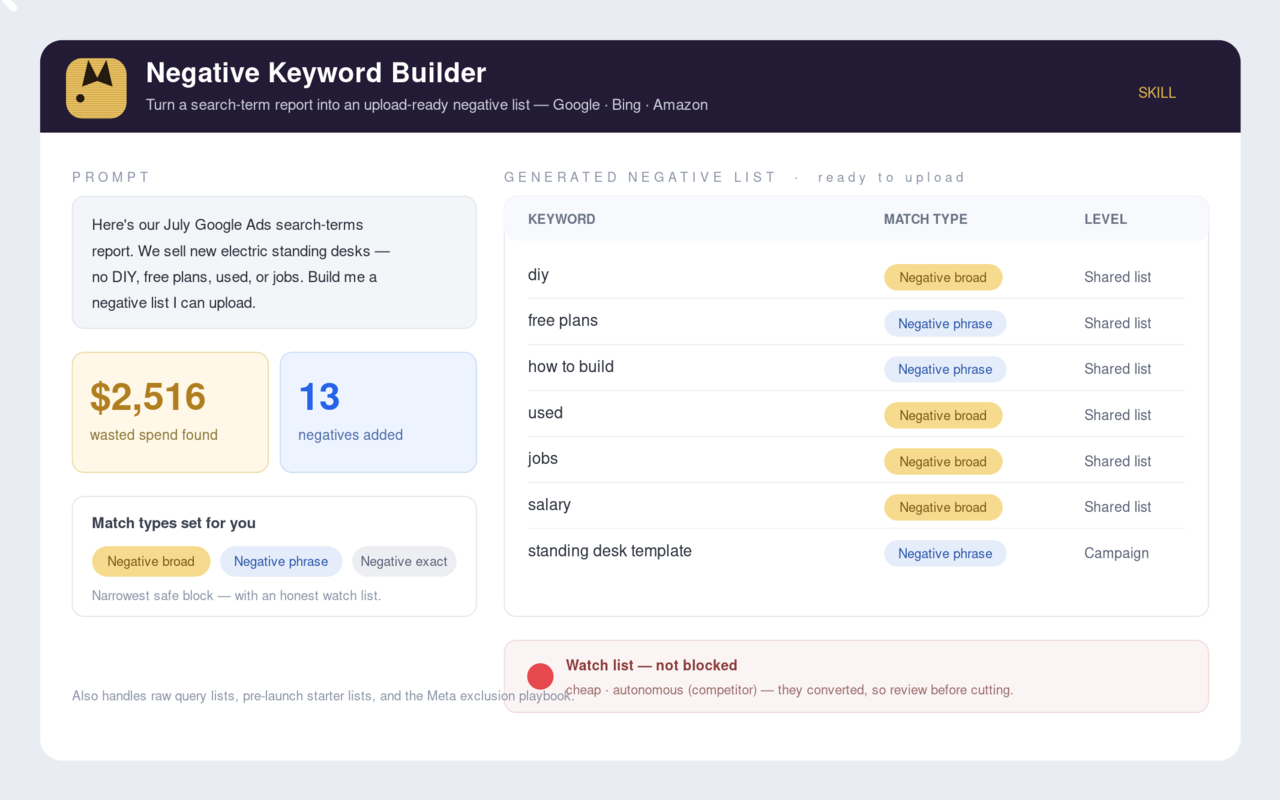Image resolution: width=1280 pixels, height=800 pixels.
Task: Click the red watch list dot
Action: pyautogui.click(x=540, y=677)
